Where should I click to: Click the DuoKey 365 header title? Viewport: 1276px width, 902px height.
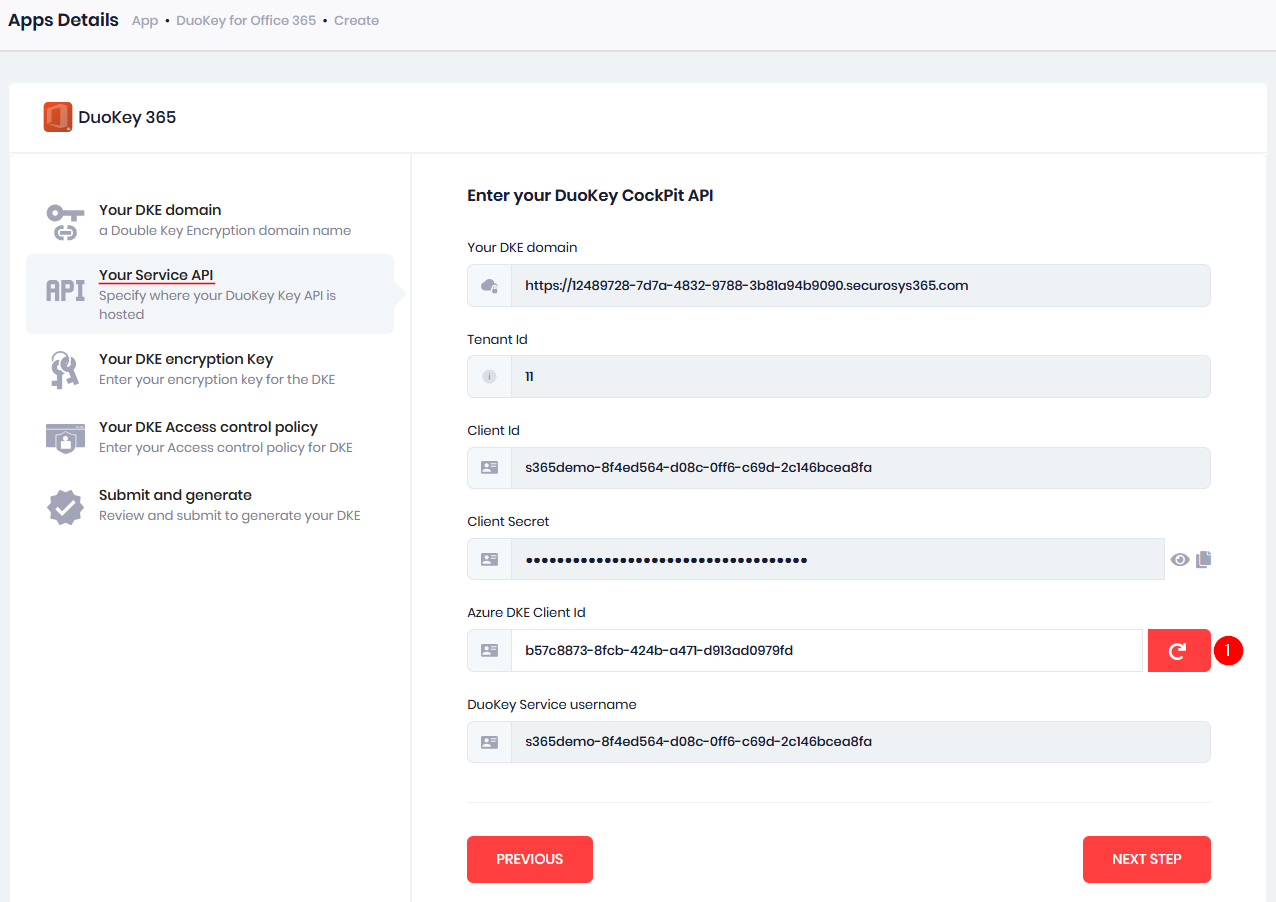click(127, 117)
